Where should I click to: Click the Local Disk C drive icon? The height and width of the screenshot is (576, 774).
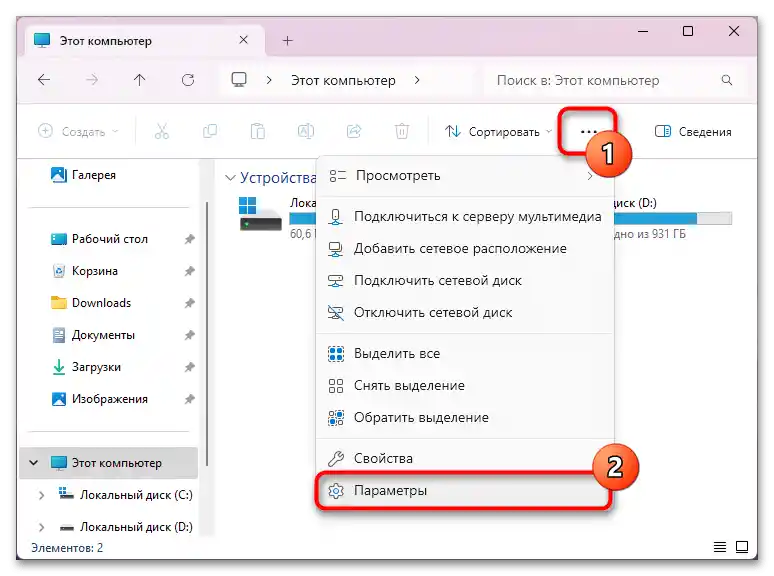tap(260, 214)
